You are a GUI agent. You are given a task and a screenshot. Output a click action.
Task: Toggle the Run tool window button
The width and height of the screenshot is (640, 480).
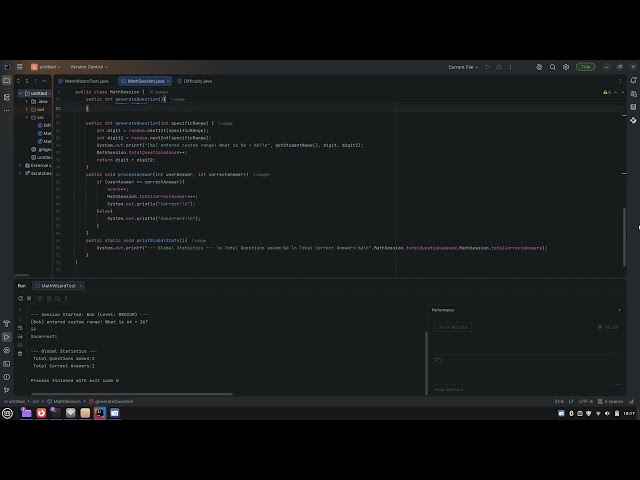(7, 337)
